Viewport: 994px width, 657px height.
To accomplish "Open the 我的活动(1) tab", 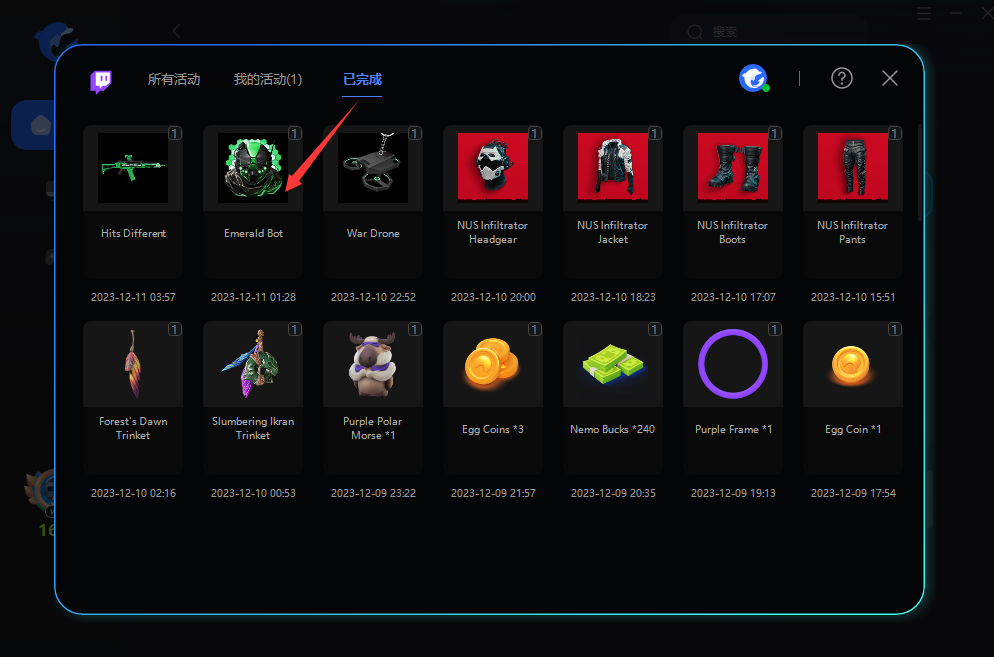I will click(x=268, y=79).
